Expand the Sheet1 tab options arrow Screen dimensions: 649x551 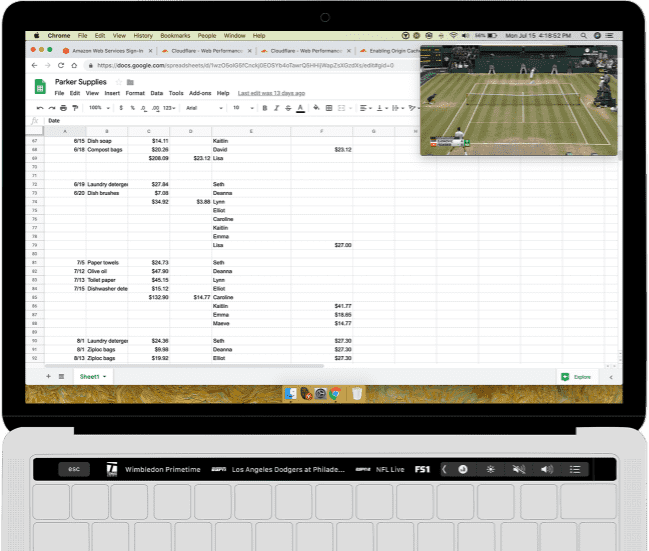(x=105, y=377)
